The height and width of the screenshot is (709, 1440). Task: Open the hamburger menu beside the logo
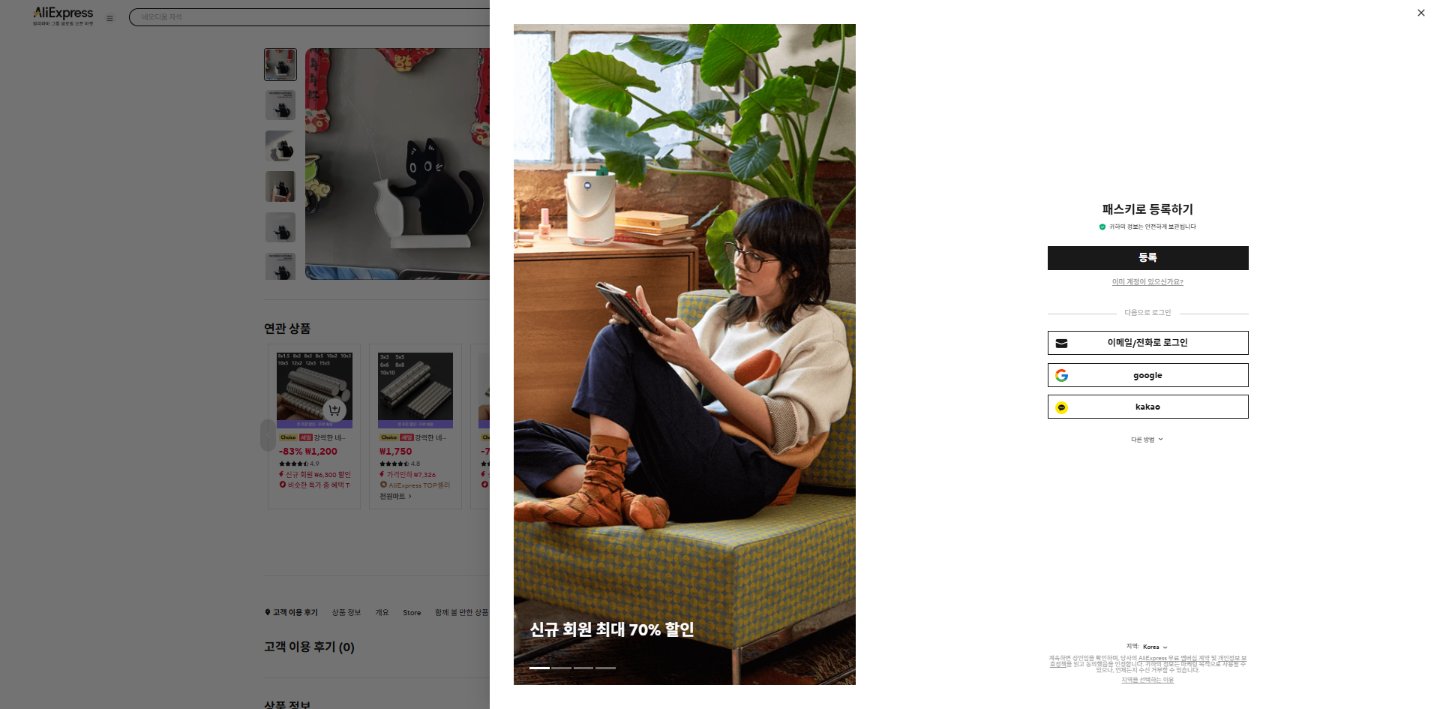pyautogui.click(x=110, y=18)
